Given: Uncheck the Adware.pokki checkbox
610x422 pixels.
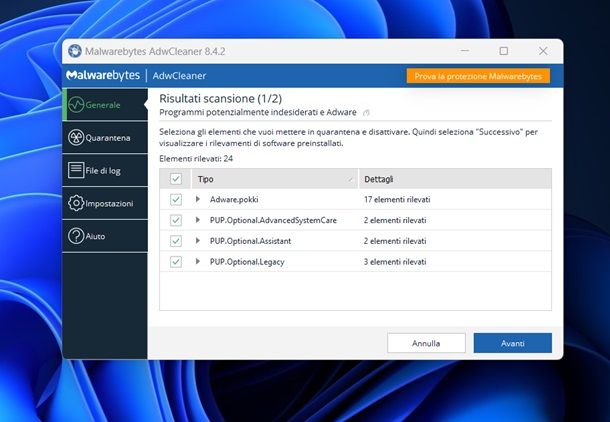Looking at the screenshot, I should [x=176, y=200].
